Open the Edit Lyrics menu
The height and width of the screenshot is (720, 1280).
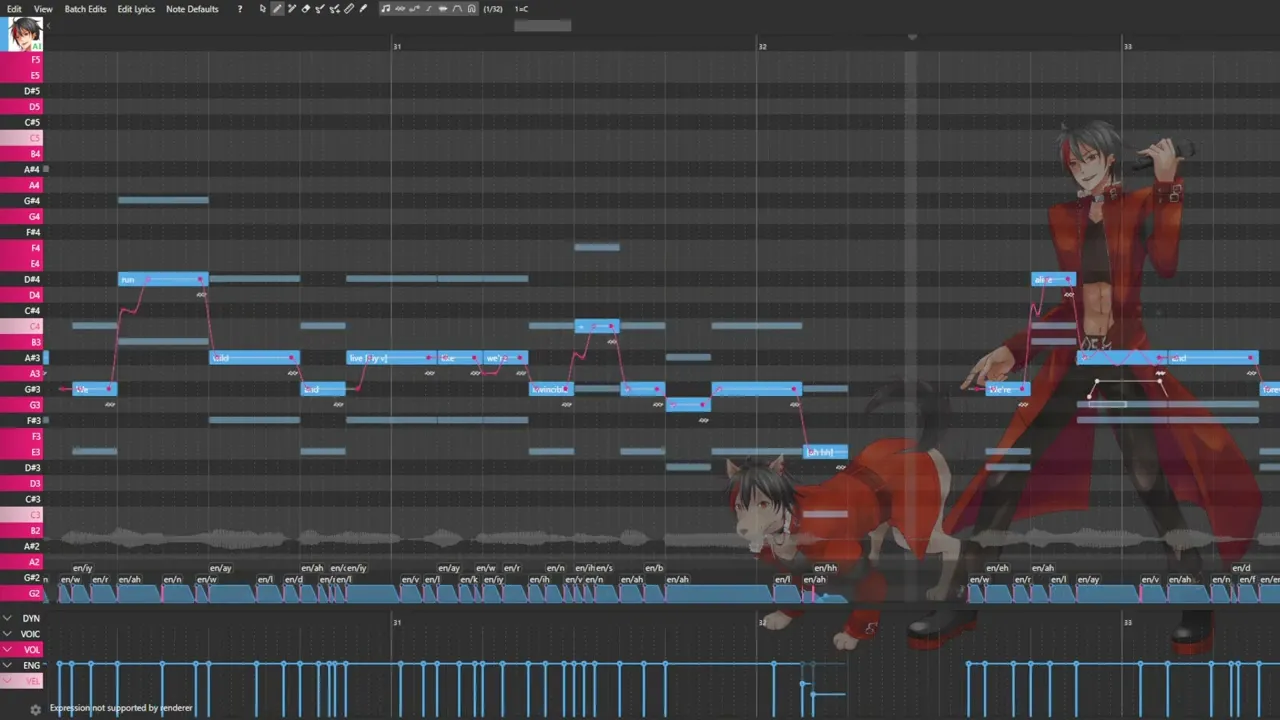(x=136, y=9)
